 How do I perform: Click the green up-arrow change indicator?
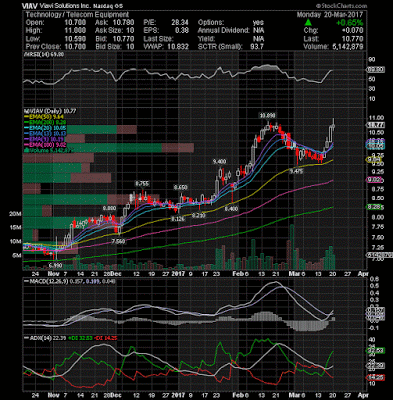tap(308, 23)
